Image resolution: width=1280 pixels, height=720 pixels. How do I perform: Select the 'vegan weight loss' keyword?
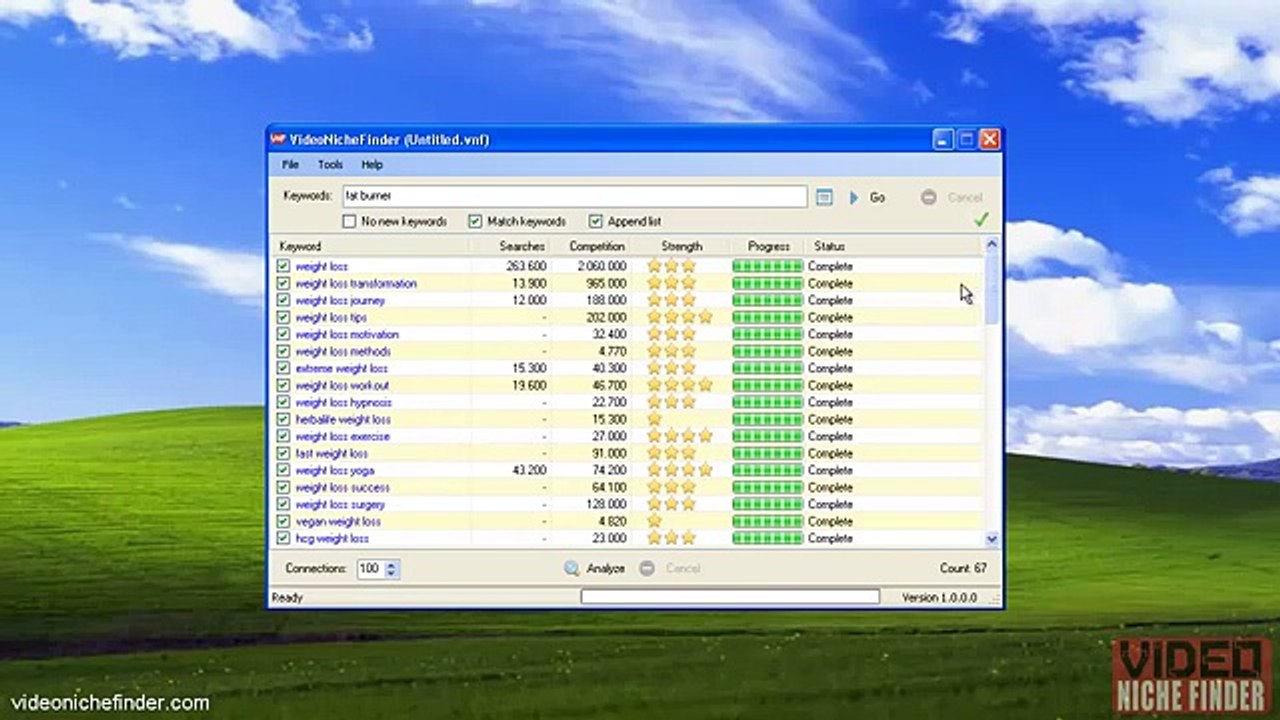(x=338, y=521)
